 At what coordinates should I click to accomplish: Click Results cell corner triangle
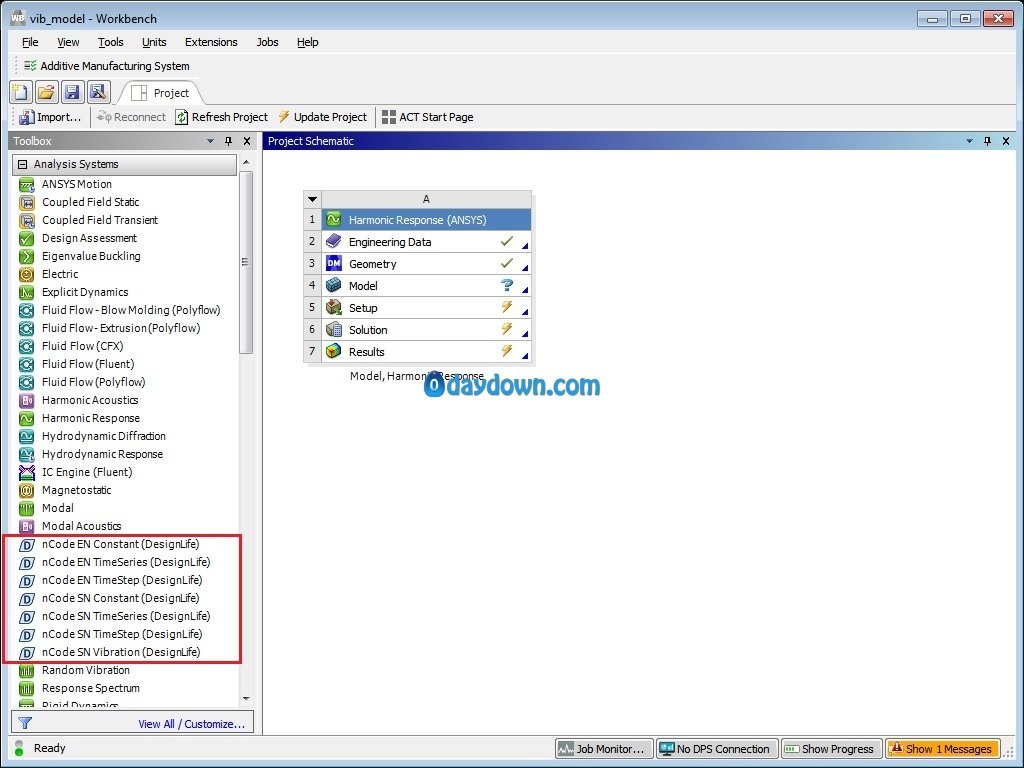(525, 356)
